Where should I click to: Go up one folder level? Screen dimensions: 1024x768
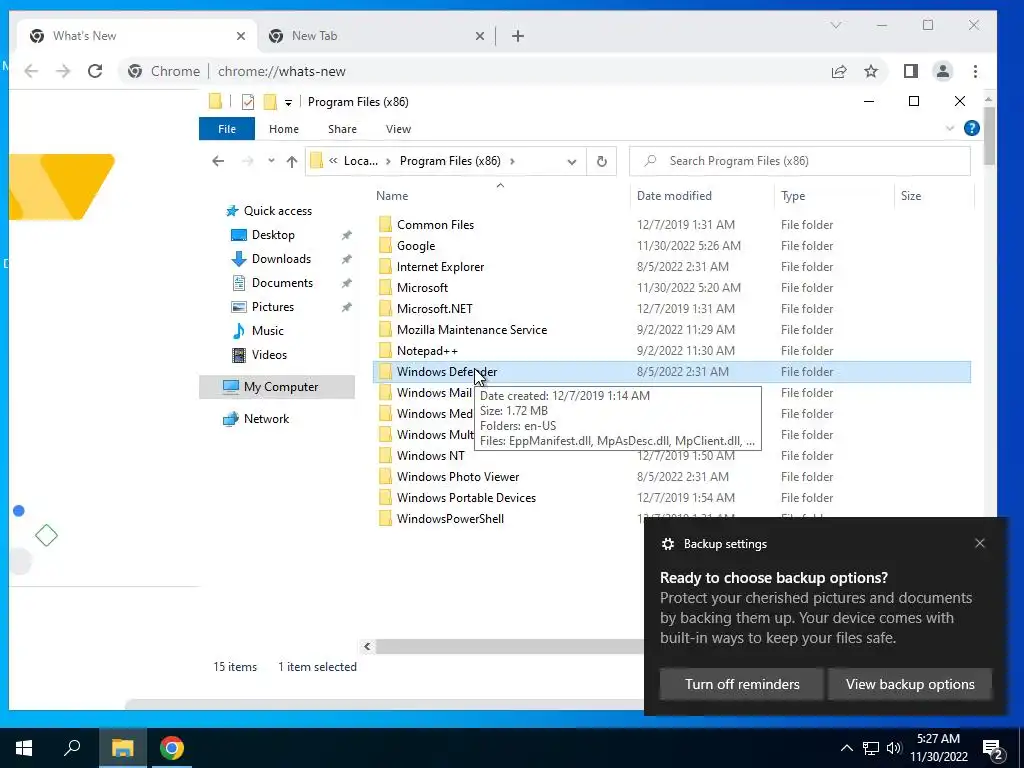(x=292, y=161)
